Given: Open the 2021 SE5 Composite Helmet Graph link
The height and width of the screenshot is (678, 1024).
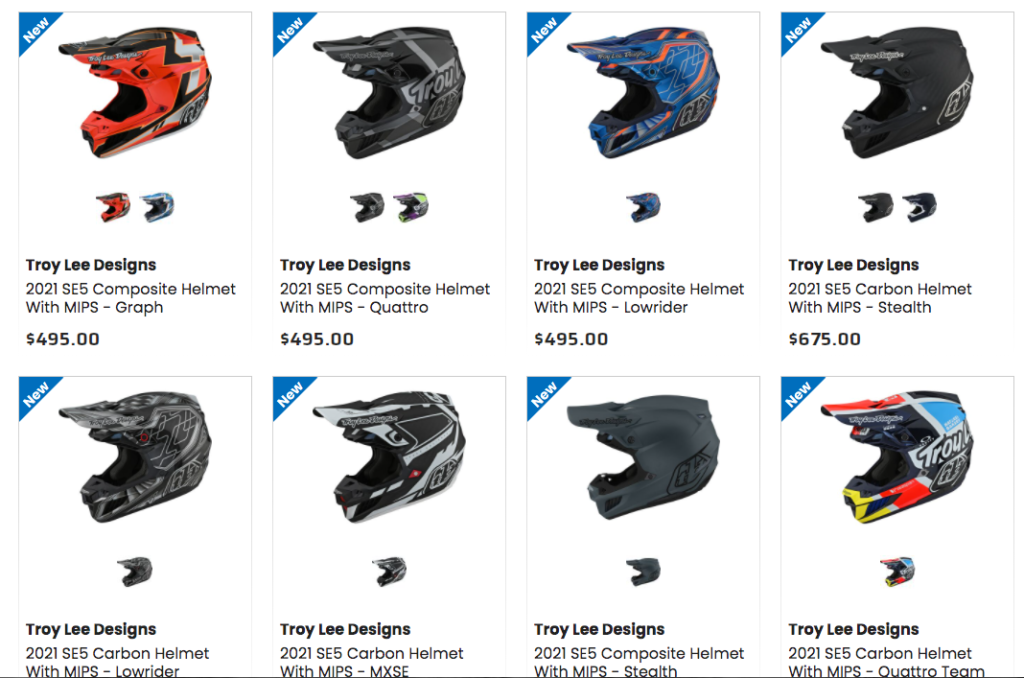Looking at the screenshot, I should 130,298.
